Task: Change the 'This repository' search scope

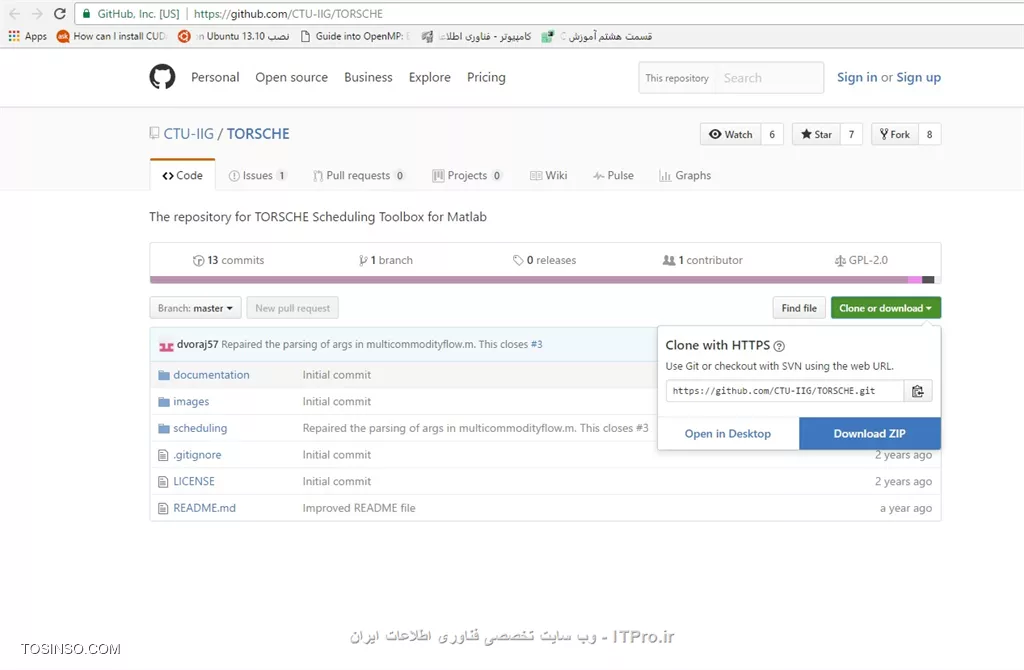Action: 677,78
